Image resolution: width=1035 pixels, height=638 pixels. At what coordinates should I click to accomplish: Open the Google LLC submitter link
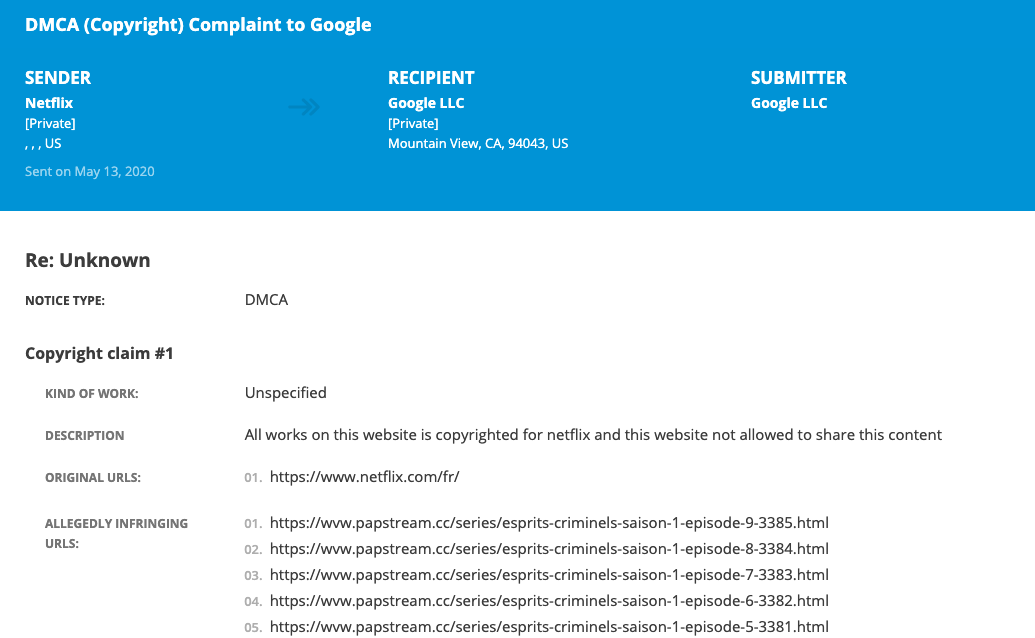coord(789,103)
